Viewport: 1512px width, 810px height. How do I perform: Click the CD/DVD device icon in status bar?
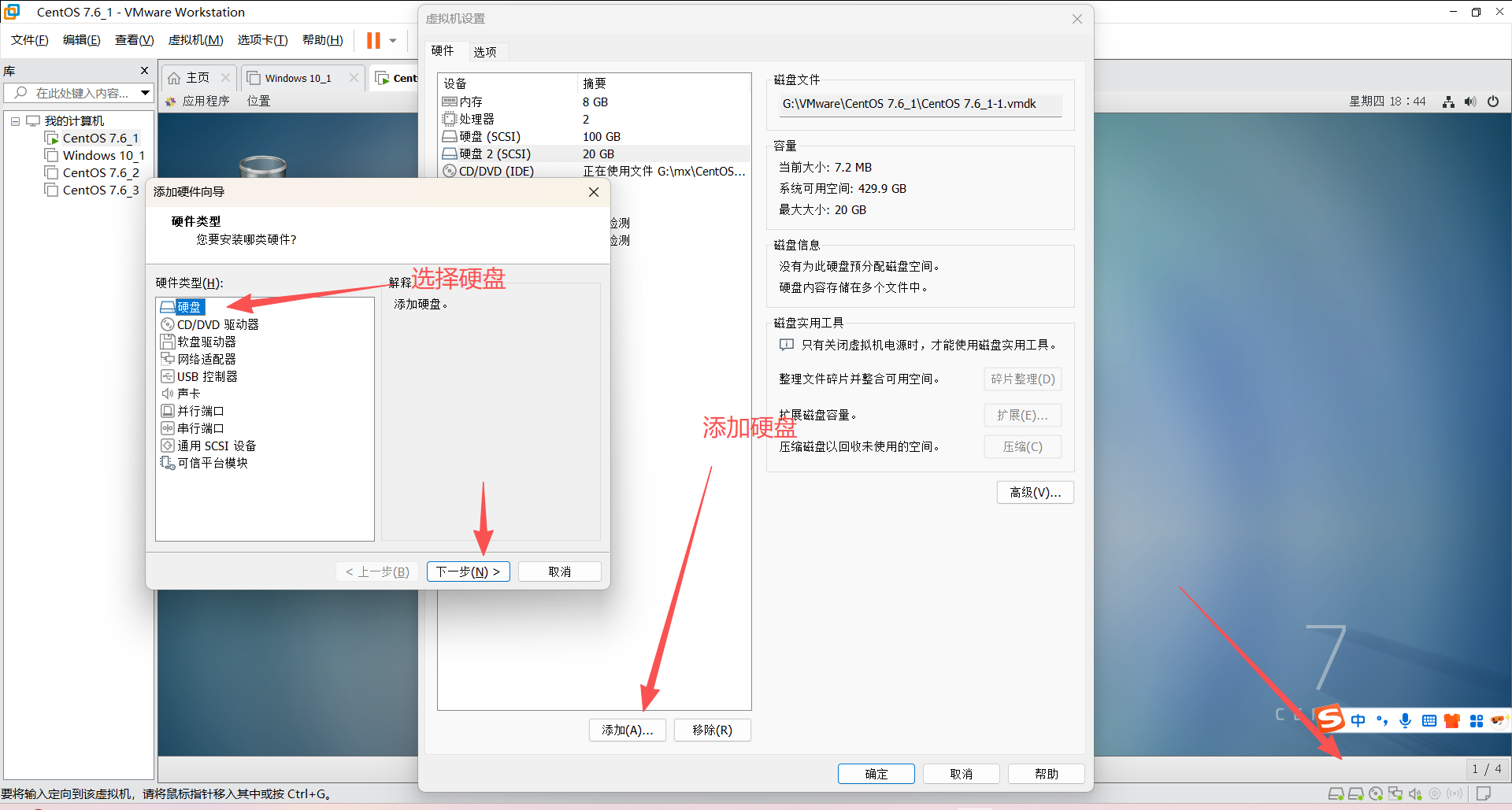coord(1376,793)
